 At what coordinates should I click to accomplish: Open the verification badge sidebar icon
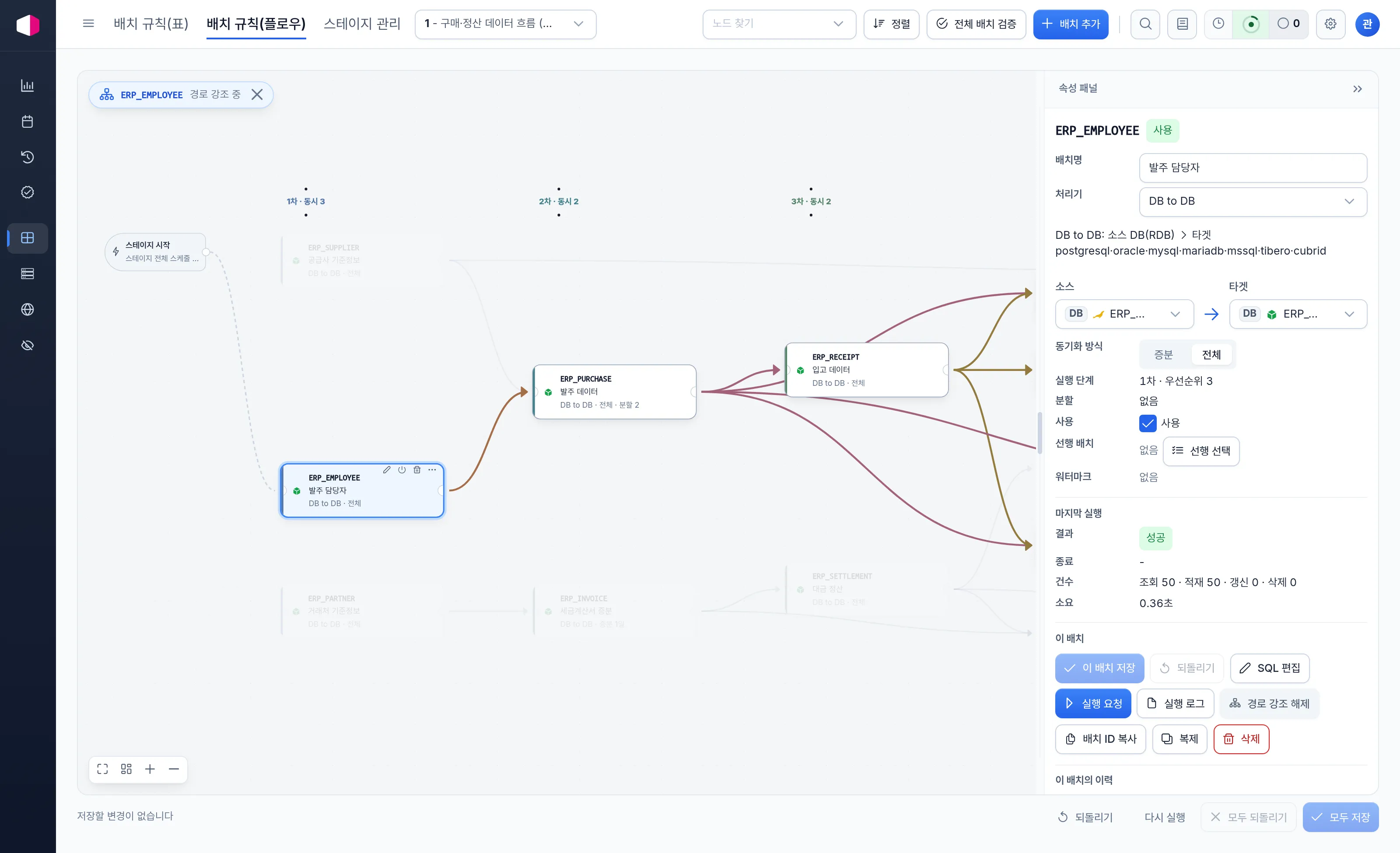[27, 192]
